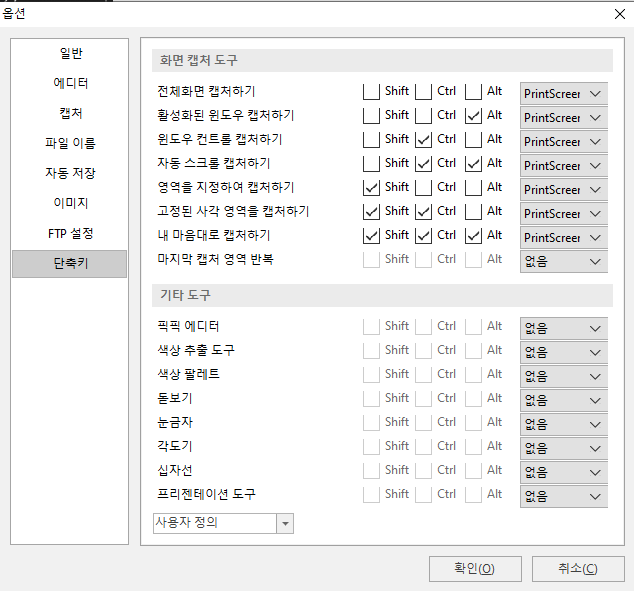This screenshot has width=634, height=591.
Task: Click the 프리젠테이션 도구 label
Action: tap(206, 494)
